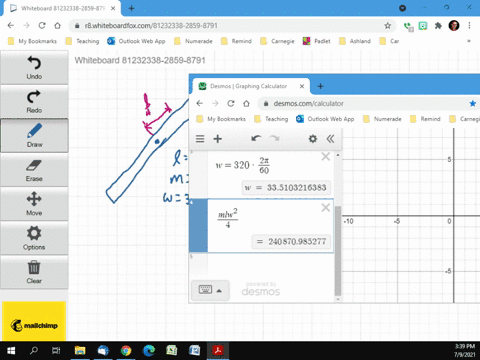Delete the w = 320 expression
The width and height of the screenshot is (480, 360).
pyautogui.click(x=326, y=157)
